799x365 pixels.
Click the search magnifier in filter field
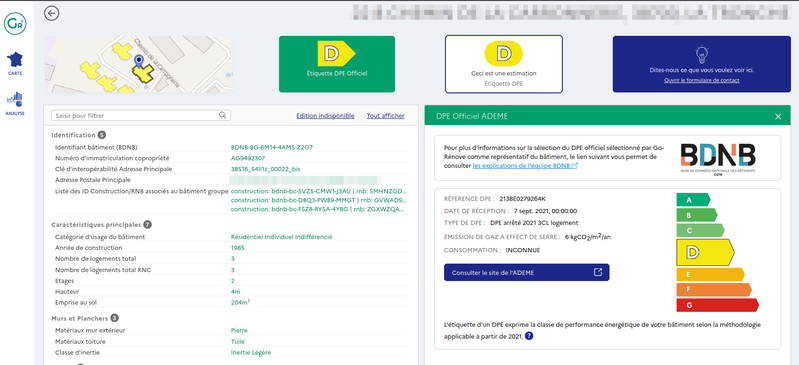click(x=223, y=115)
